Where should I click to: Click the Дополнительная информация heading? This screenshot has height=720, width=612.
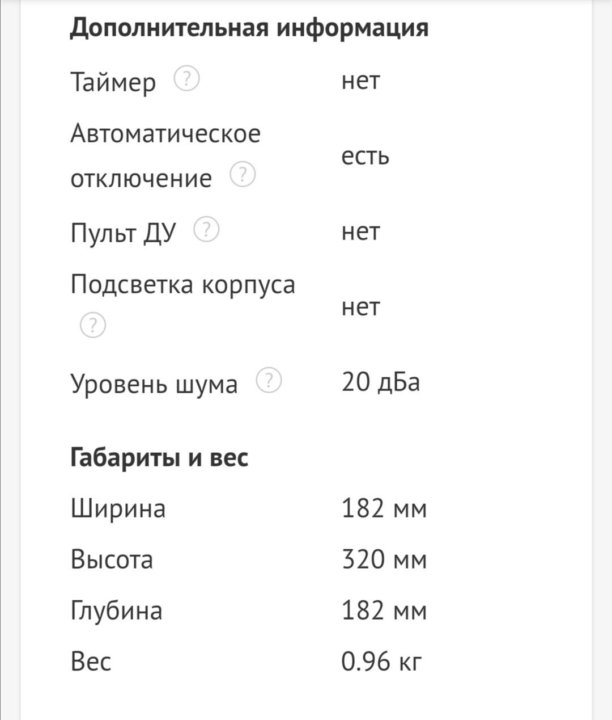pyautogui.click(x=249, y=27)
